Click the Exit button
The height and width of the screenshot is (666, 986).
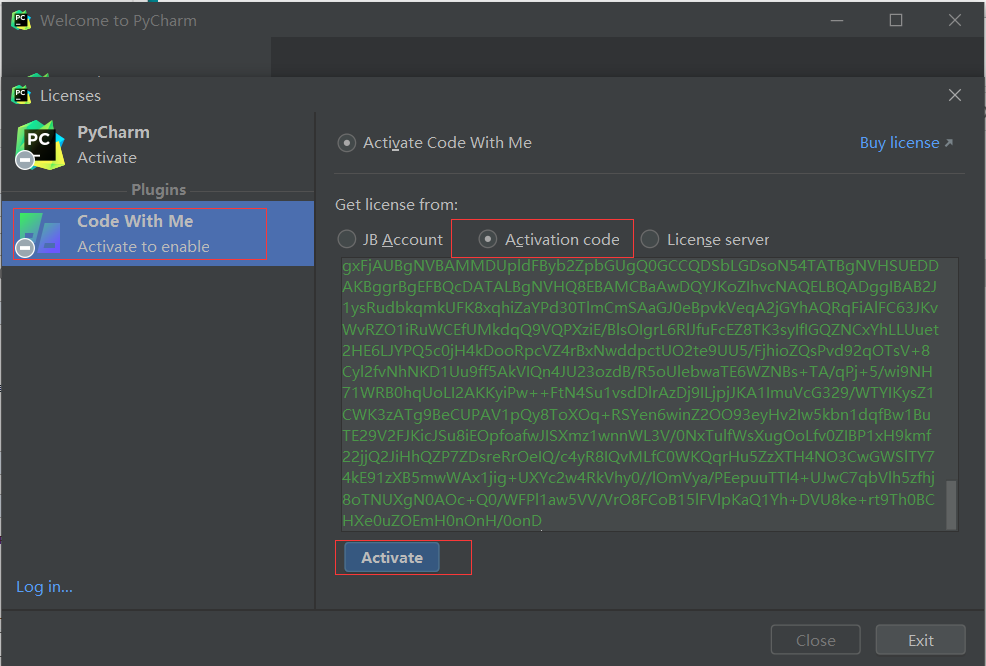[x=921, y=640]
